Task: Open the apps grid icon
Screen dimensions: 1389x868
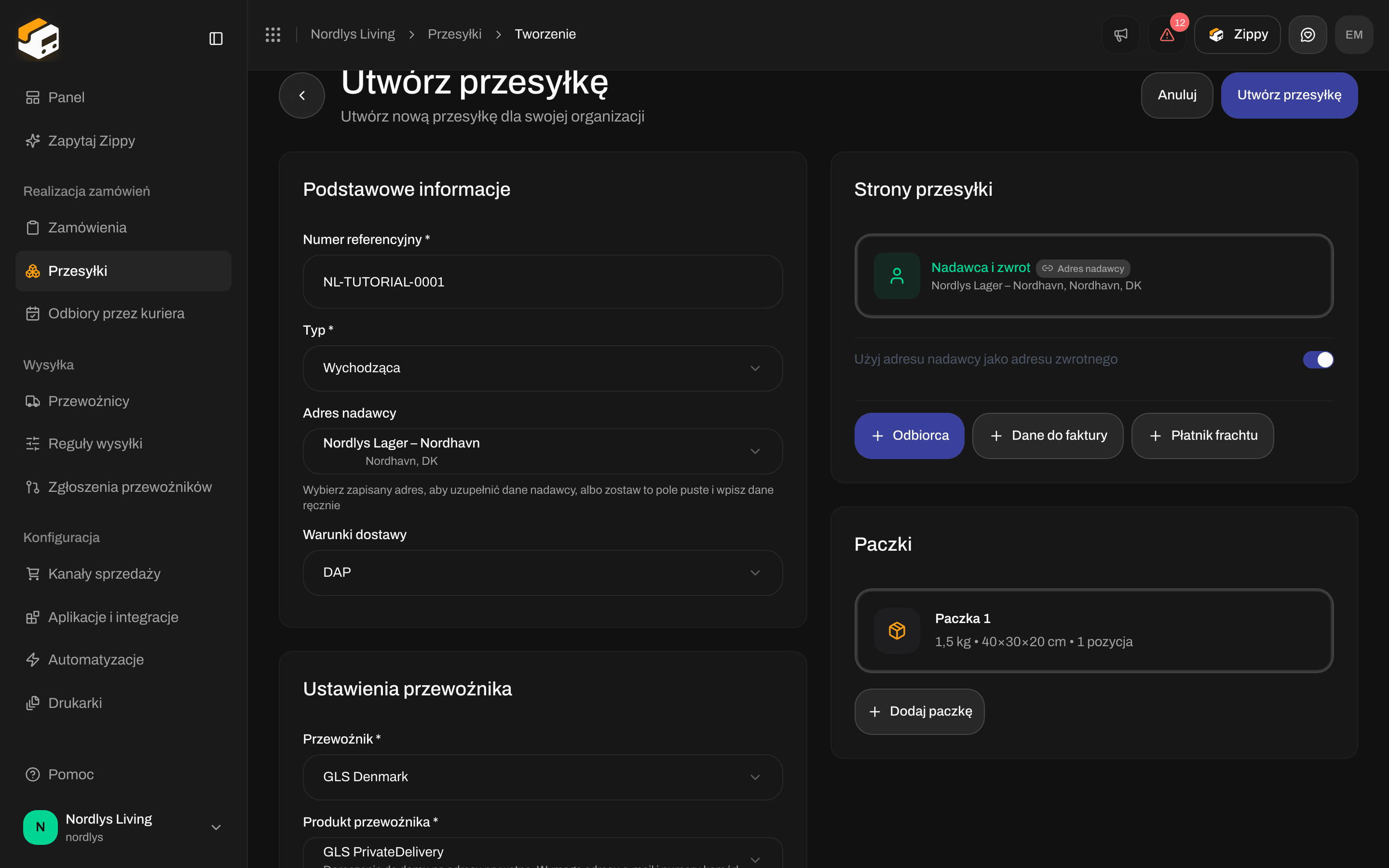Action: (x=272, y=34)
